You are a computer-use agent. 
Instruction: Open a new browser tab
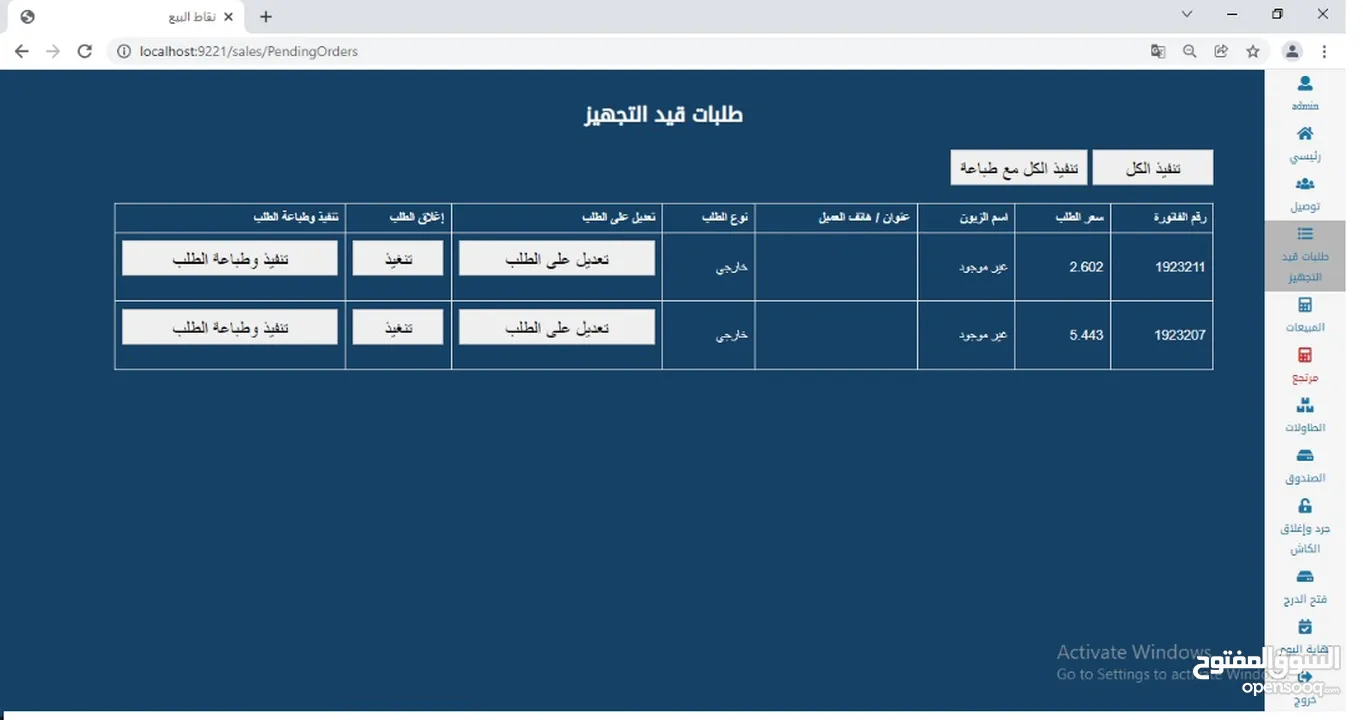[266, 17]
